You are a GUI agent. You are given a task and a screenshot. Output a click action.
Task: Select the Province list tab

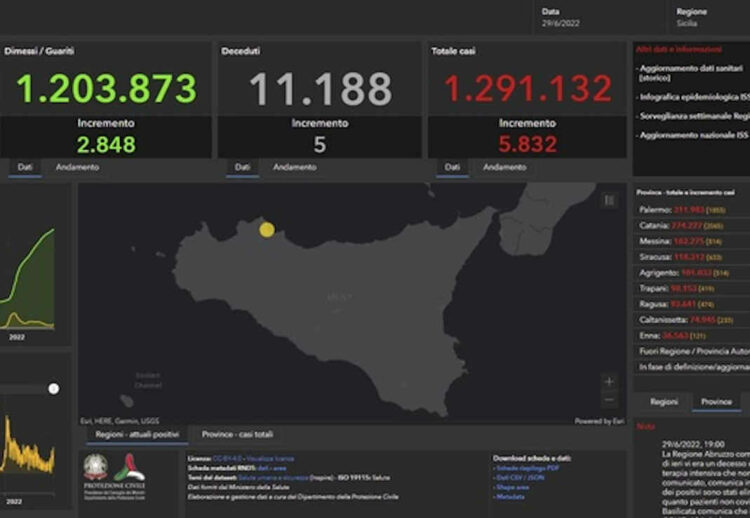pos(717,402)
